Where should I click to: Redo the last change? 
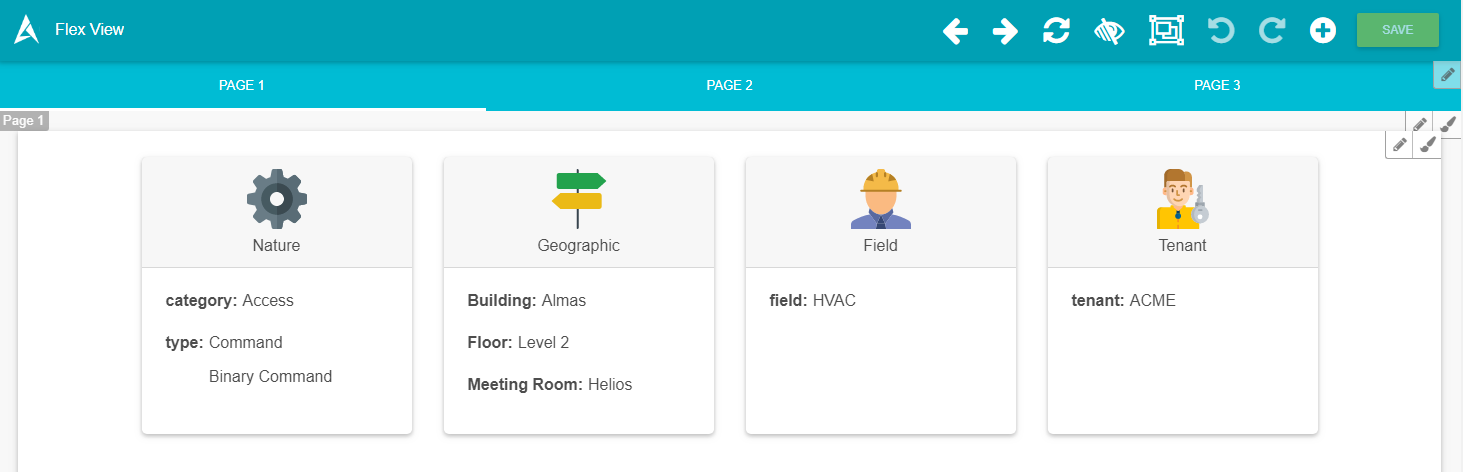tap(1272, 31)
